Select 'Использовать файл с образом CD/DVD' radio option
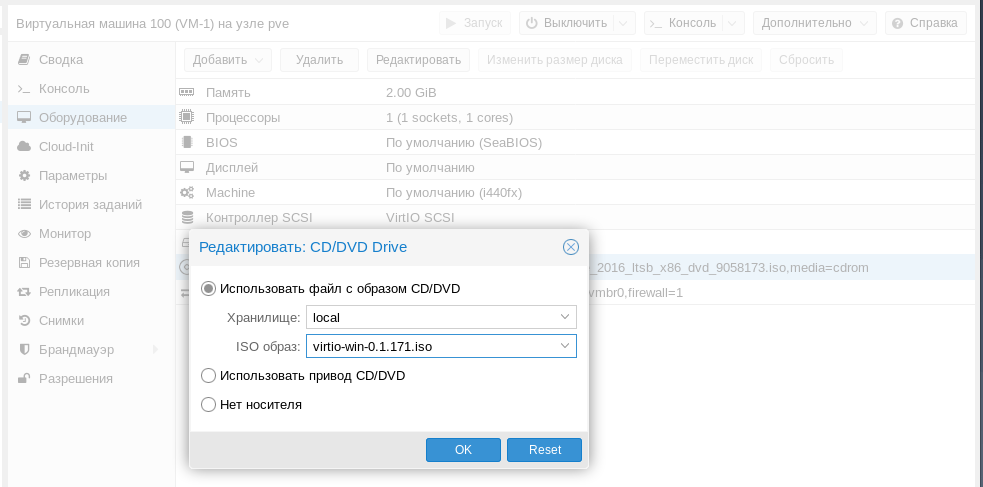 point(208,289)
